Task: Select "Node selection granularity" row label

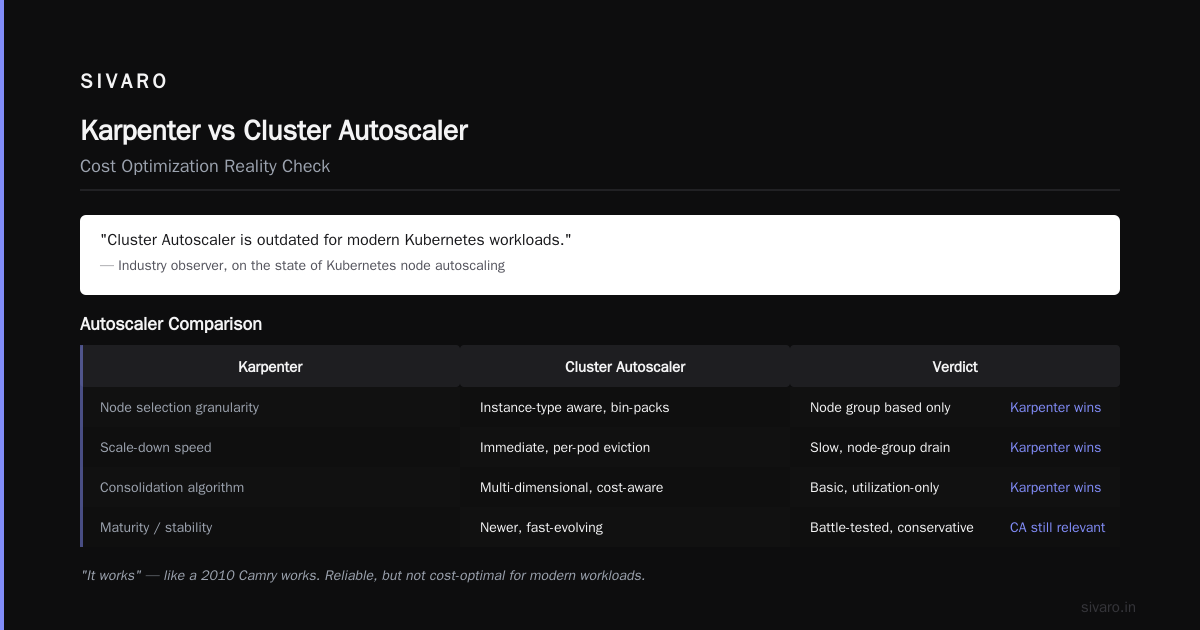Action: click(x=179, y=407)
